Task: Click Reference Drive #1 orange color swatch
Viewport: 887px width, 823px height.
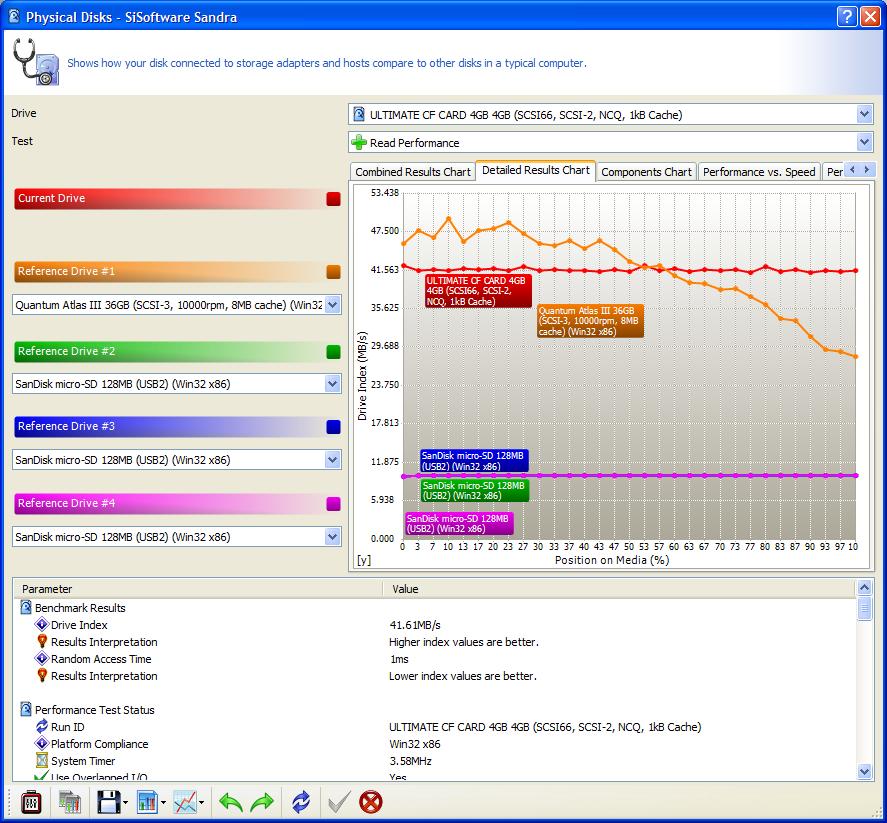Action: [x=333, y=272]
